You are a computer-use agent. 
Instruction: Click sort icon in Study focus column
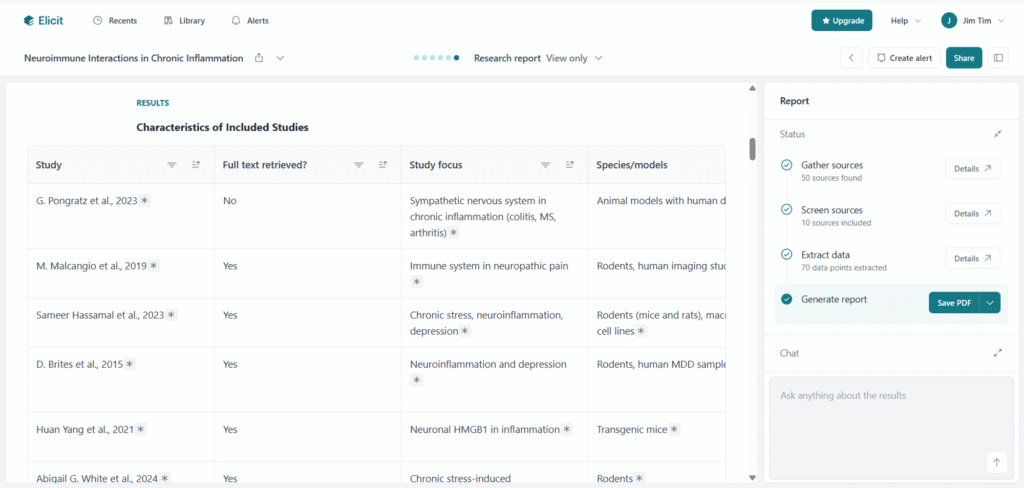pyautogui.click(x=569, y=165)
